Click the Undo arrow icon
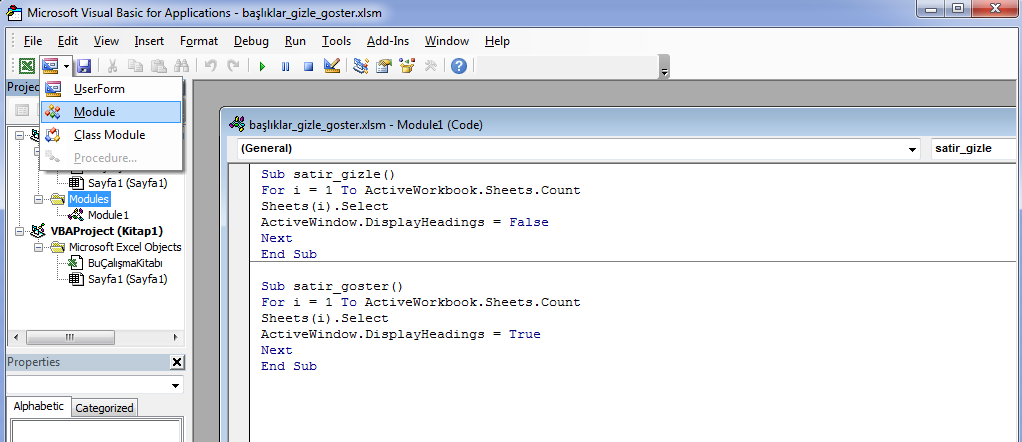This screenshot has height=442, width=1022. pyautogui.click(x=210, y=66)
